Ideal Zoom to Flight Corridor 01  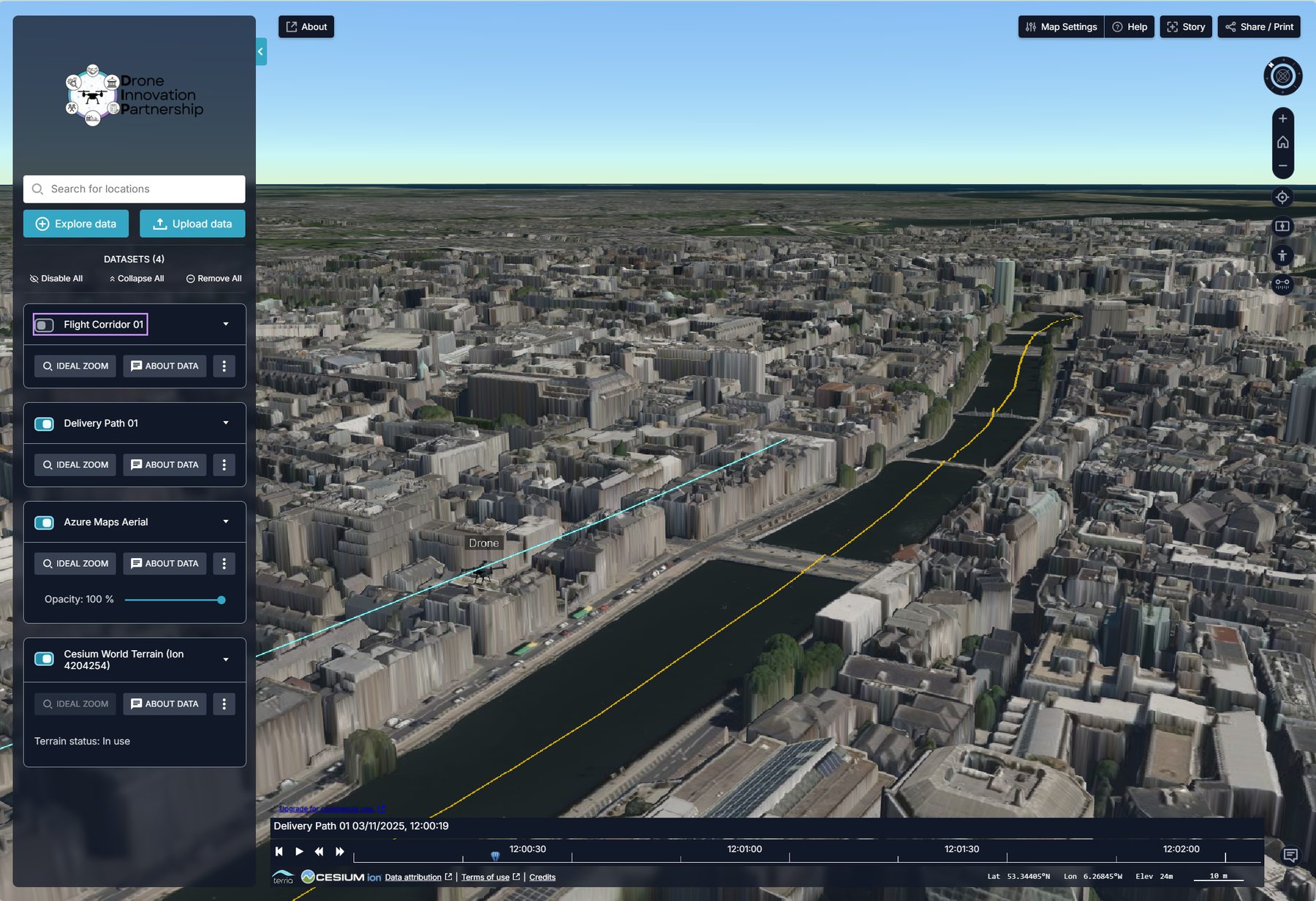click(75, 366)
